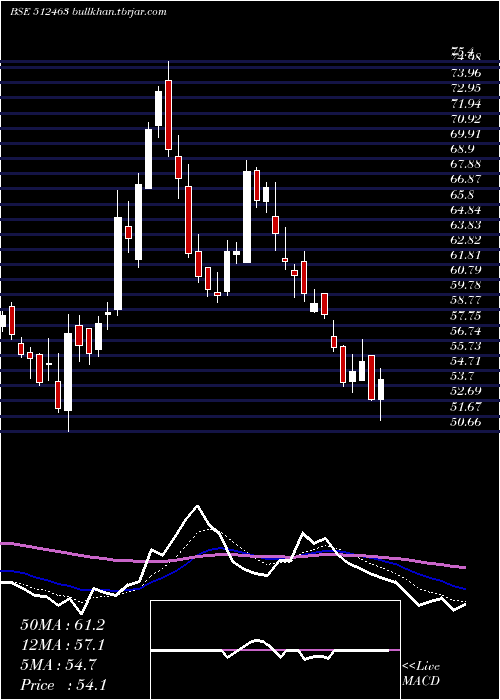Click the Price : 54.1 readout
Image resolution: width=500 pixels, height=700 pixels.
coord(63,685)
